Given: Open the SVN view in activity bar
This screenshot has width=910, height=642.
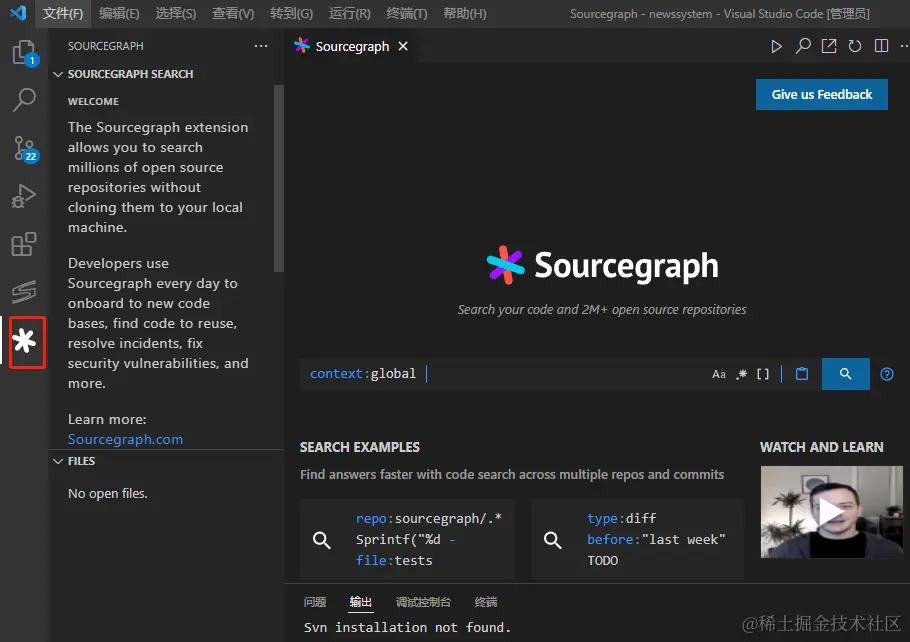Looking at the screenshot, I should coord(24,291).
